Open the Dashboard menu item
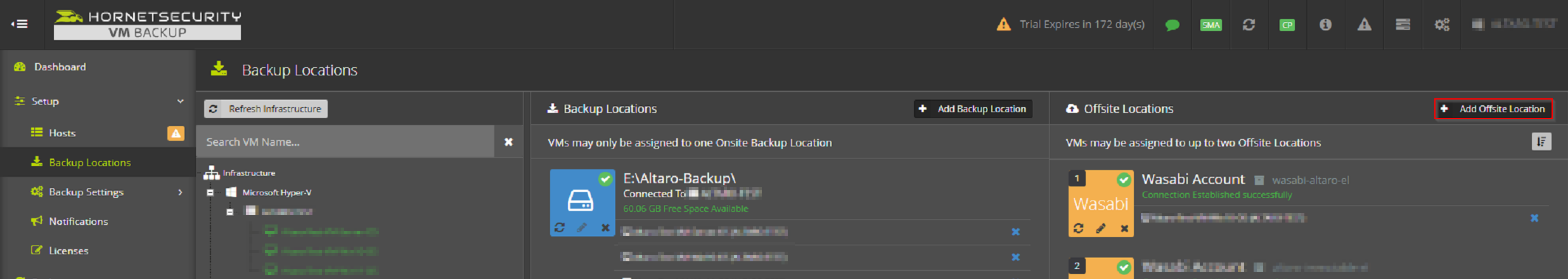Image resolution: width=1568 pixels, height=279 pixels. pos(60,67)
